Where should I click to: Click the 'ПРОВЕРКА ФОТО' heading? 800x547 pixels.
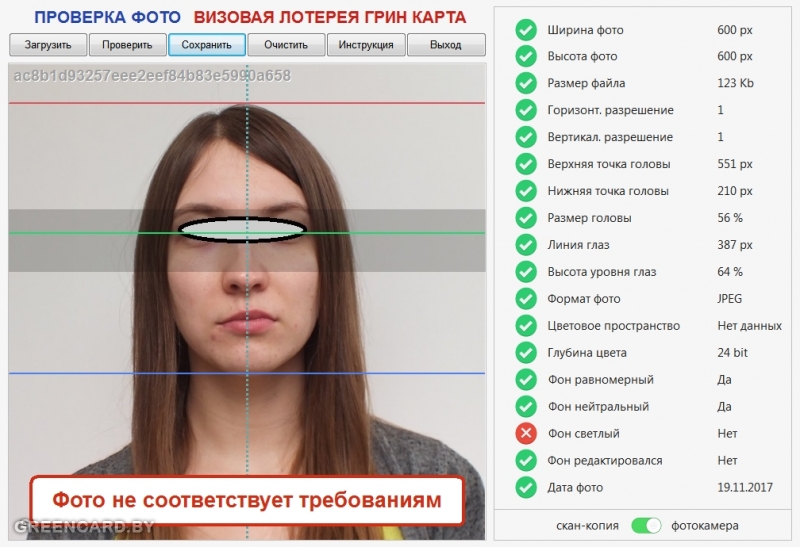tap(107, 17)
